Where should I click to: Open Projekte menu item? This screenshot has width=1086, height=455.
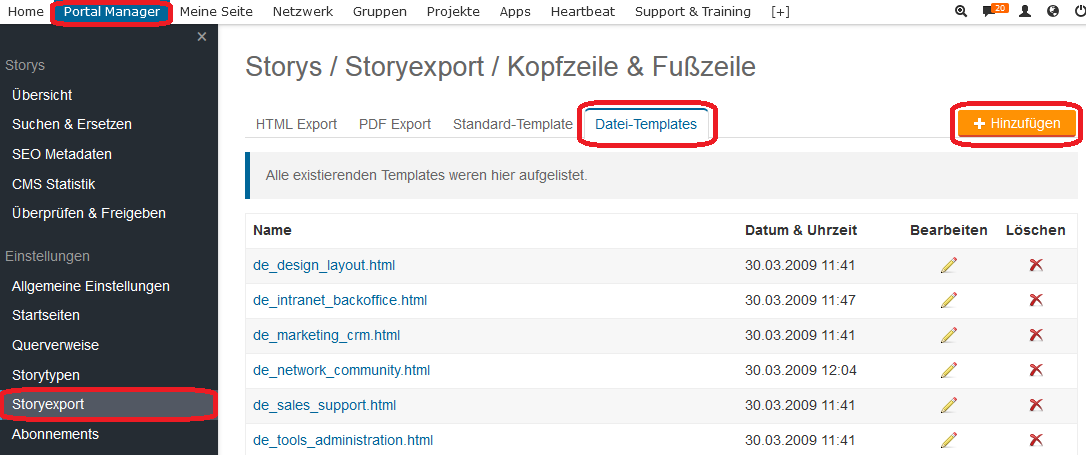pyautogui.click(x=453, y=12)
